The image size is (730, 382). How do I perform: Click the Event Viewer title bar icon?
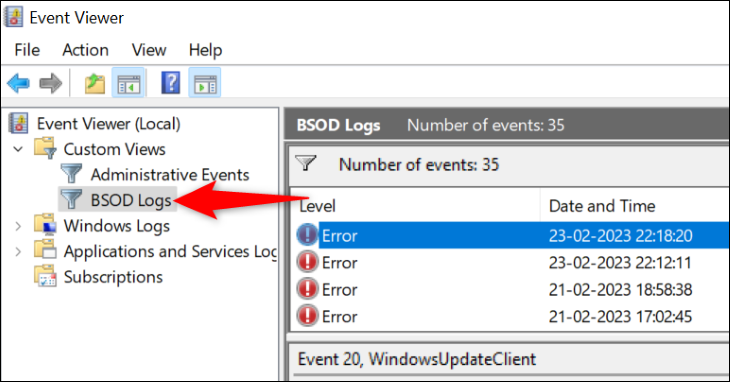point(14,17)
